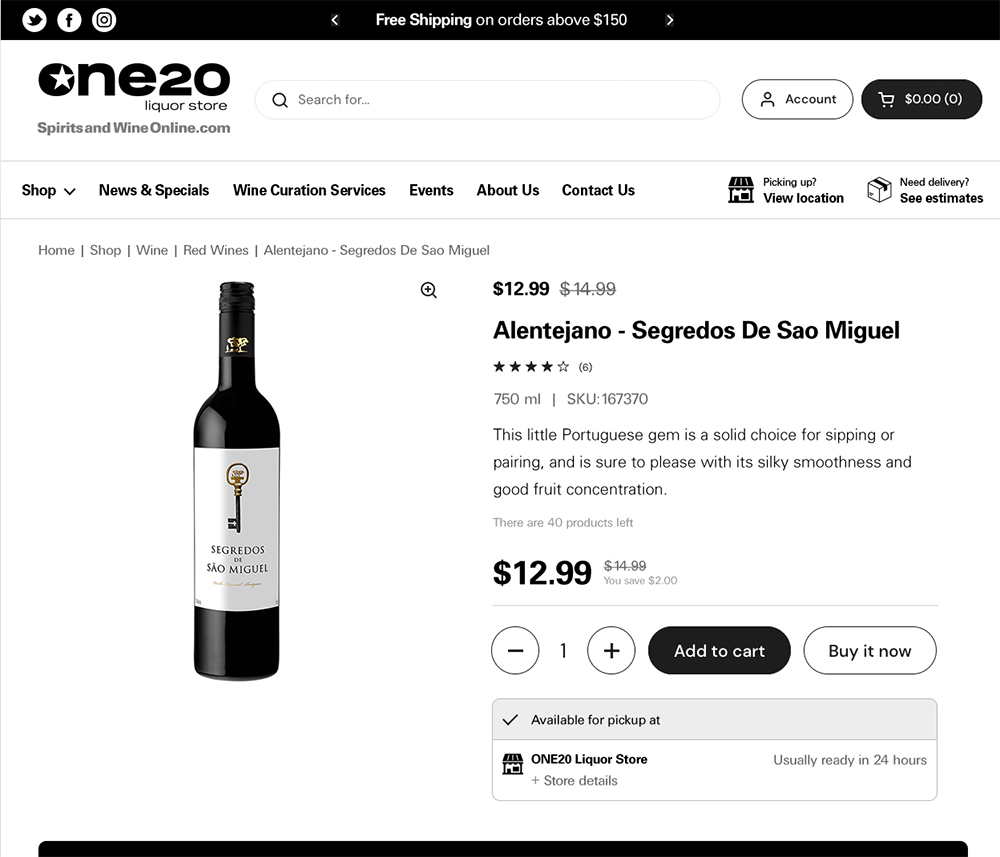The width and height of the screenshot is (1000, 857).
Task: Click the shopping cart button
Action: [x=921, y=99]
